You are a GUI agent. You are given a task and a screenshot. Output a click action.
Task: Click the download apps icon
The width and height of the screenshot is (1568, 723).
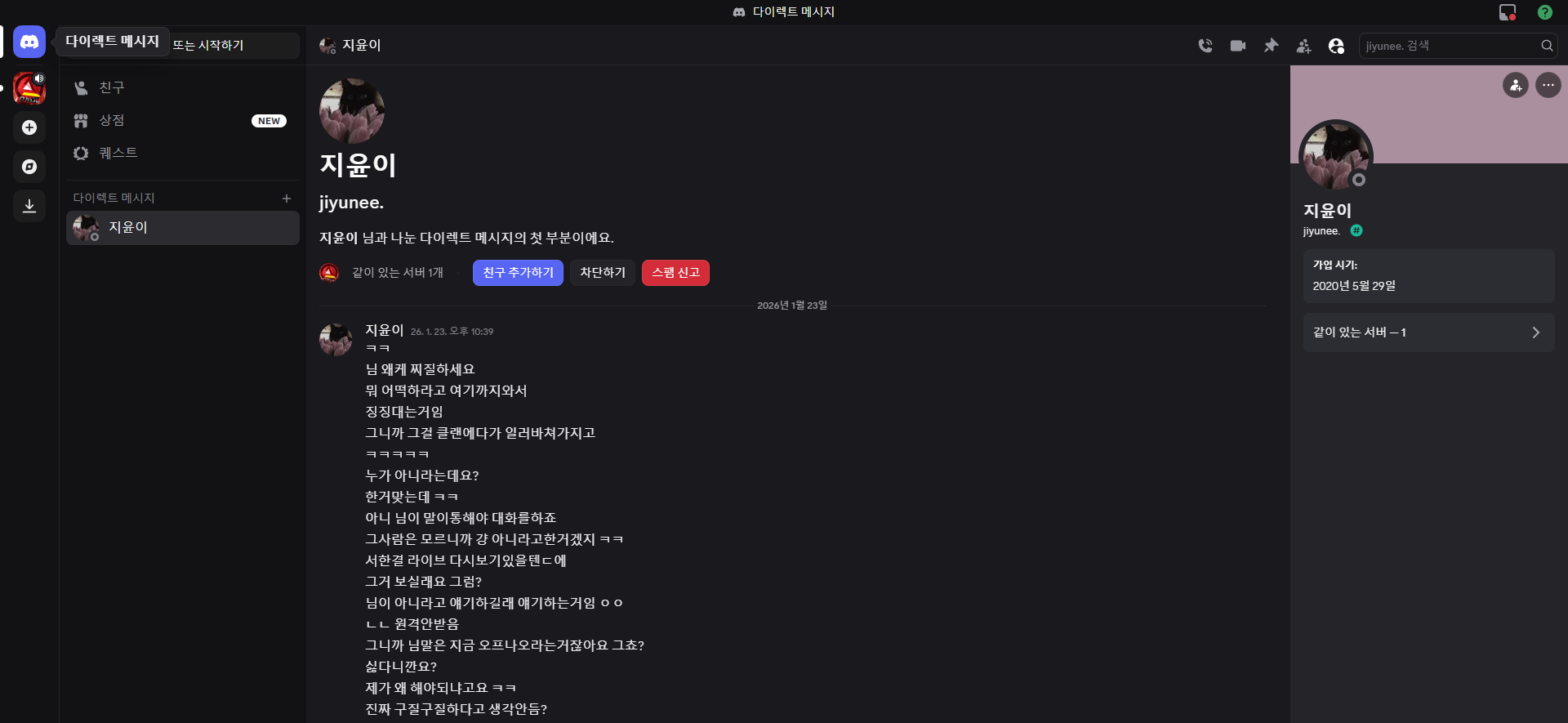click(29, 206)
